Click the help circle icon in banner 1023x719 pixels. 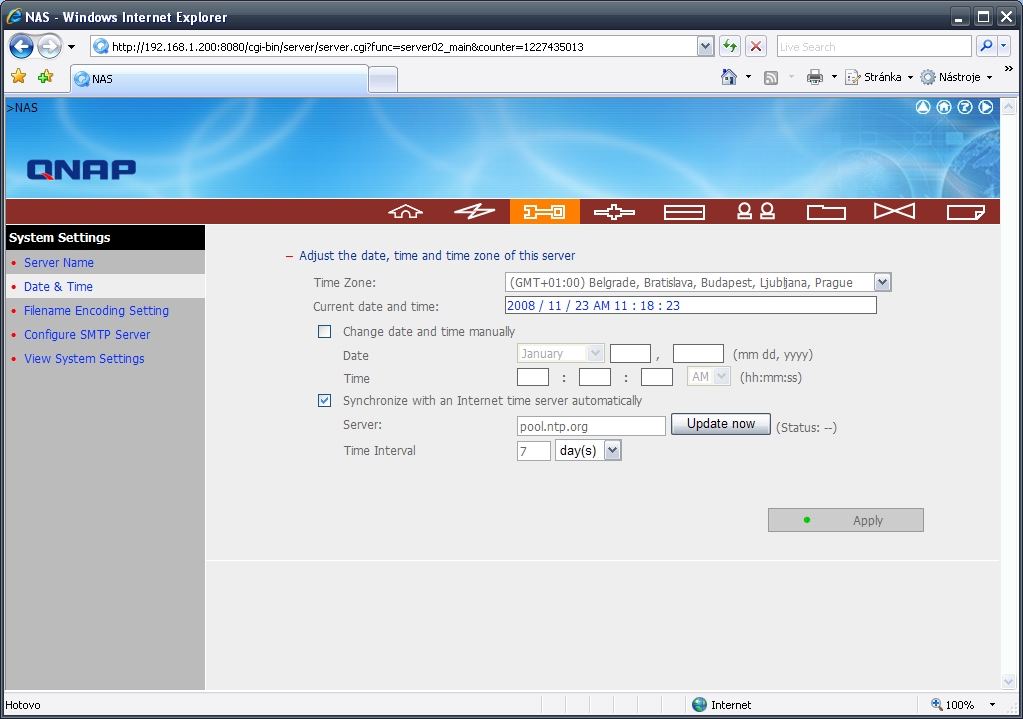[965, 107]
